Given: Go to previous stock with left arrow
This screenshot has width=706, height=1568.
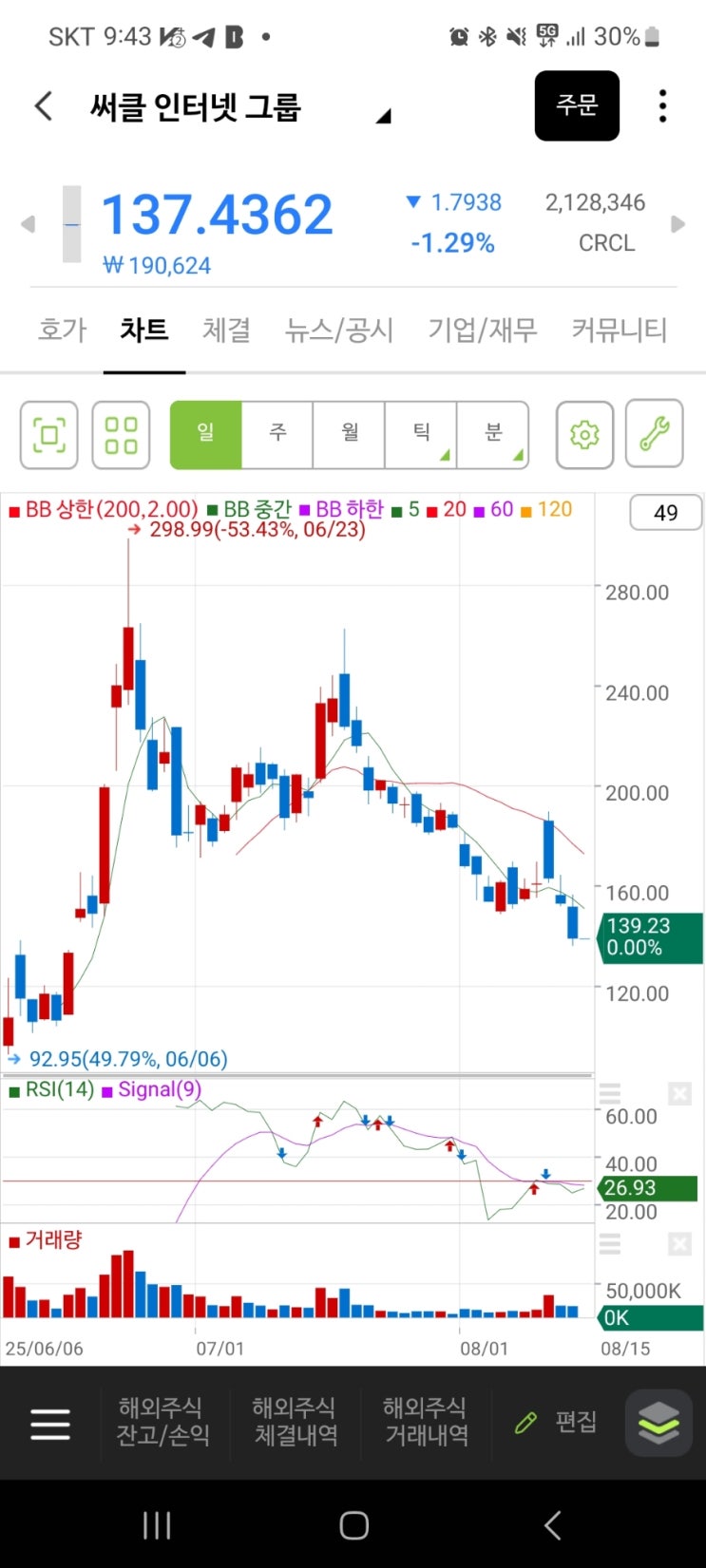Looking at the screenshot, I should click(x=29, y=224).
